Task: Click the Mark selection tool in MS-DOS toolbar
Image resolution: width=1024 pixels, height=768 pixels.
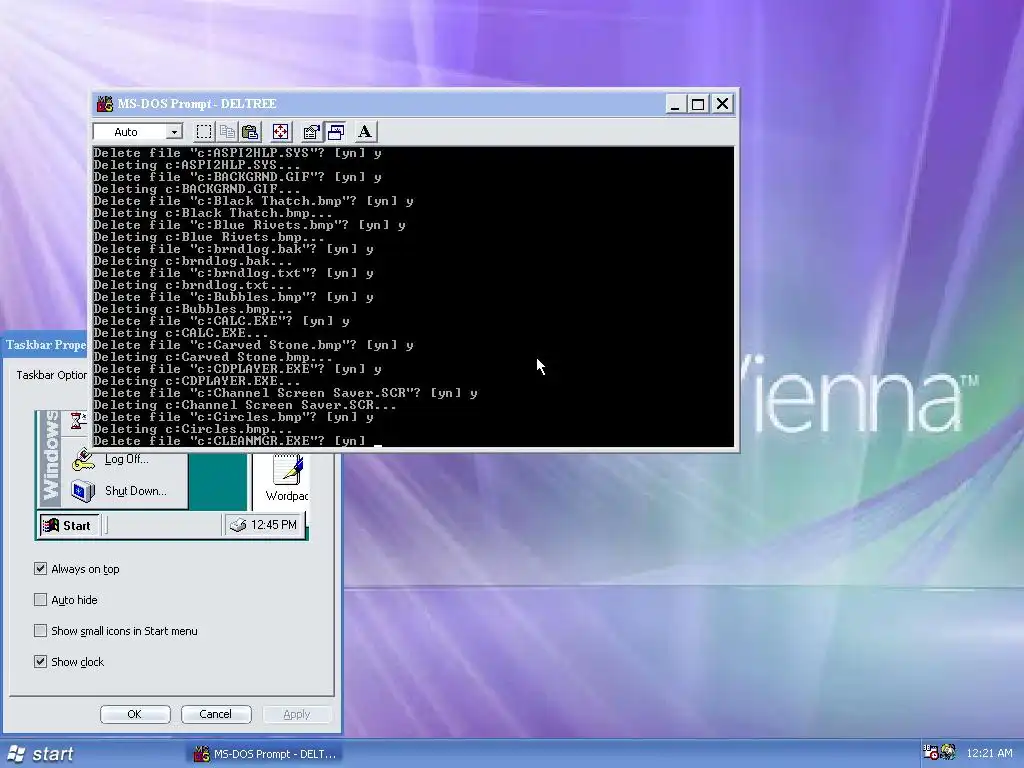Action: click(204, 132)
